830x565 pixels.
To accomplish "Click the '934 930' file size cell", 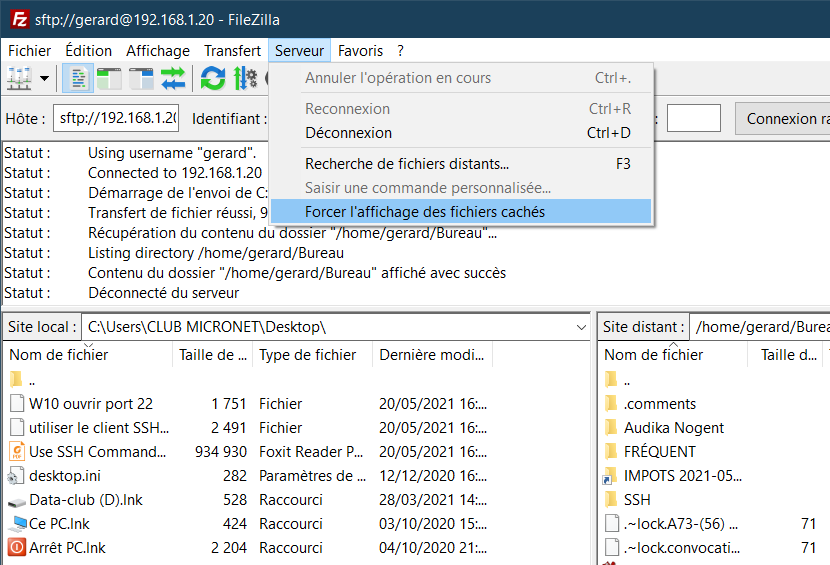I will pos(221,452).
